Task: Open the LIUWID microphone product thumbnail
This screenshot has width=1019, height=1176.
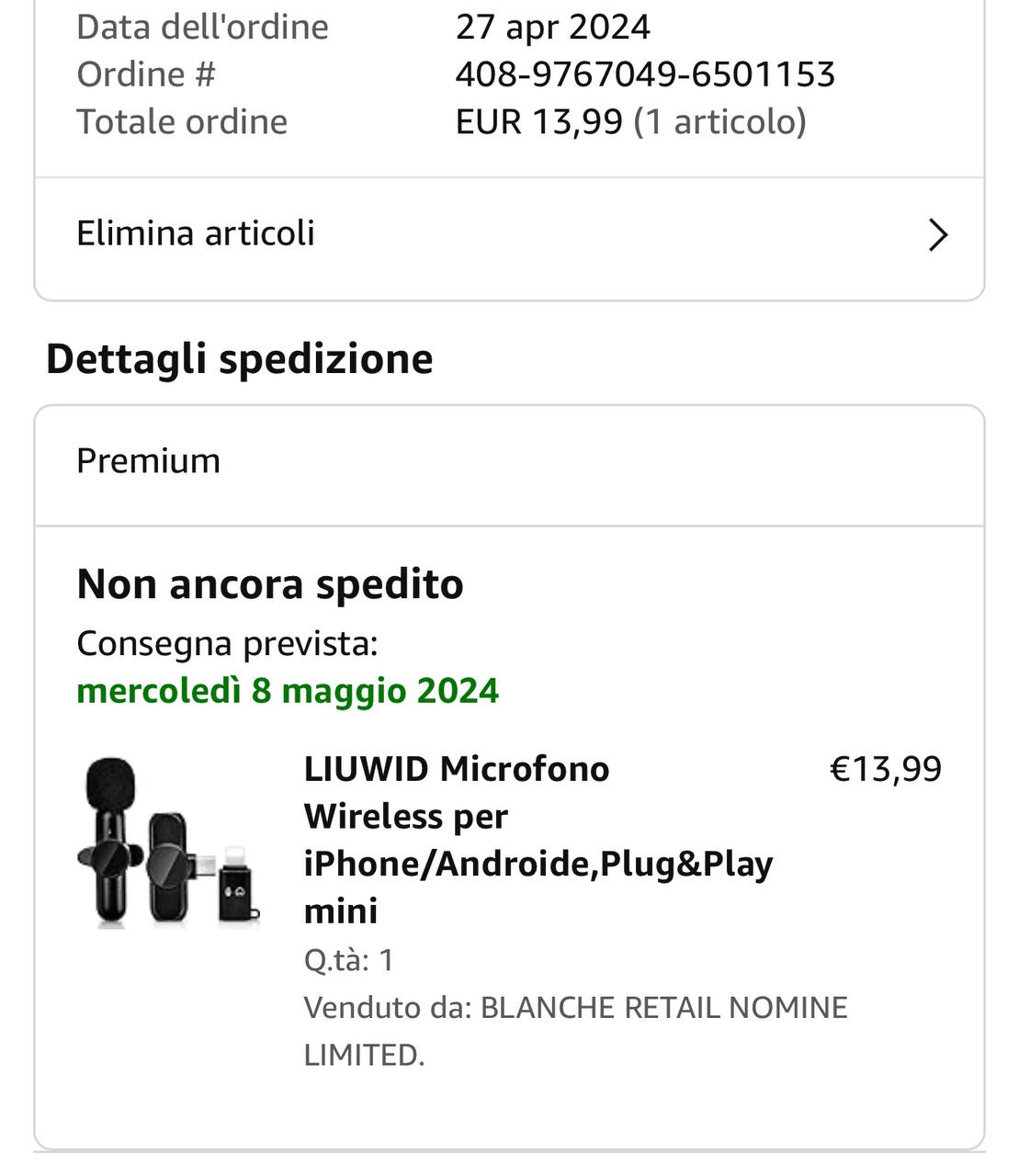Action: 168,842
